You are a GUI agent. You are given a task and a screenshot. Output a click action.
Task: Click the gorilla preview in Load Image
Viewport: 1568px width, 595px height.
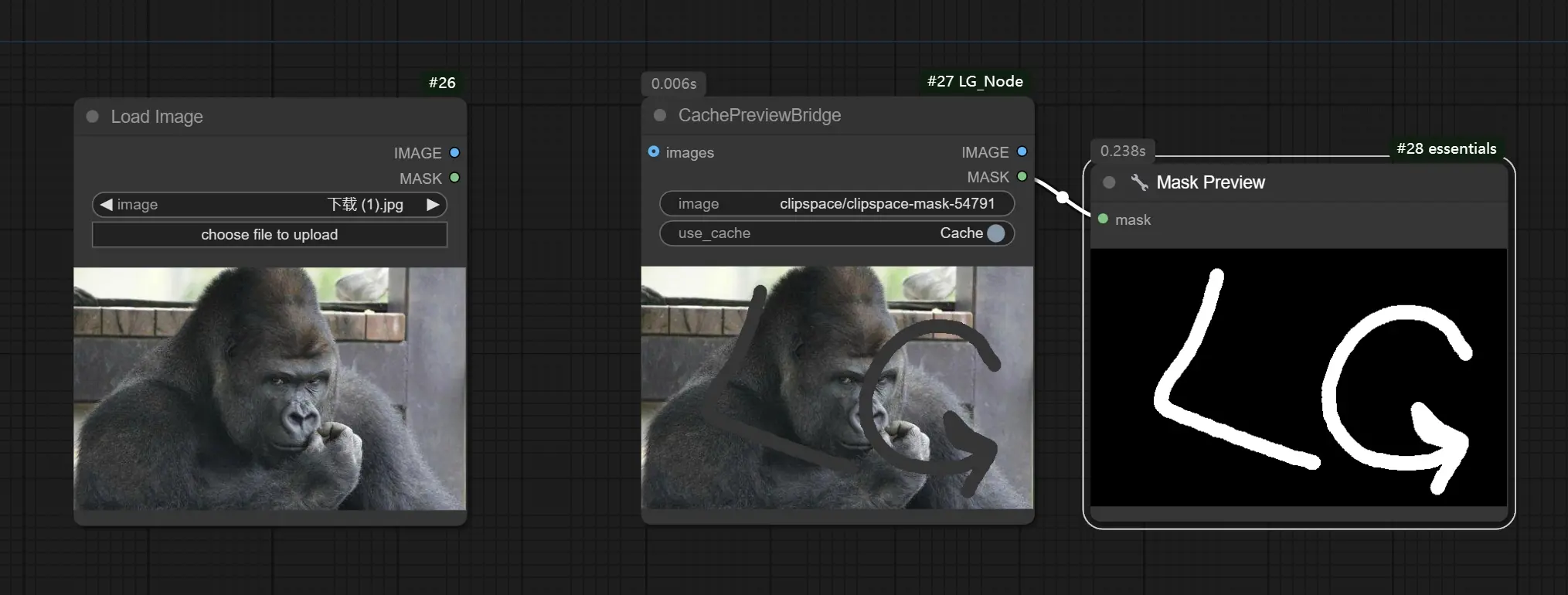pos(269,388)
